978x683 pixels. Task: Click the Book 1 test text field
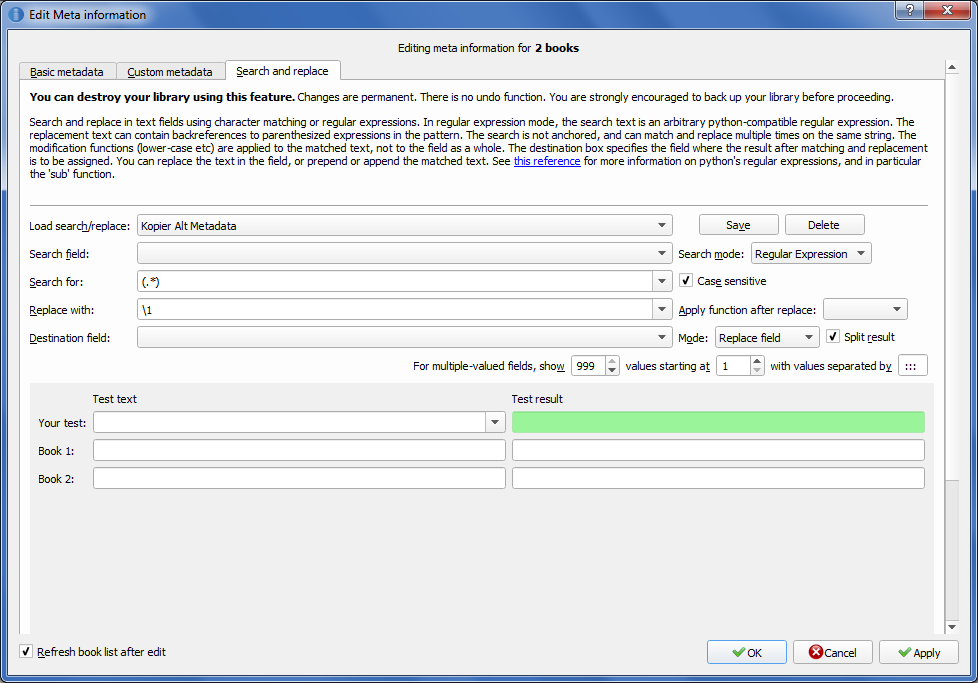pos(299,450)
